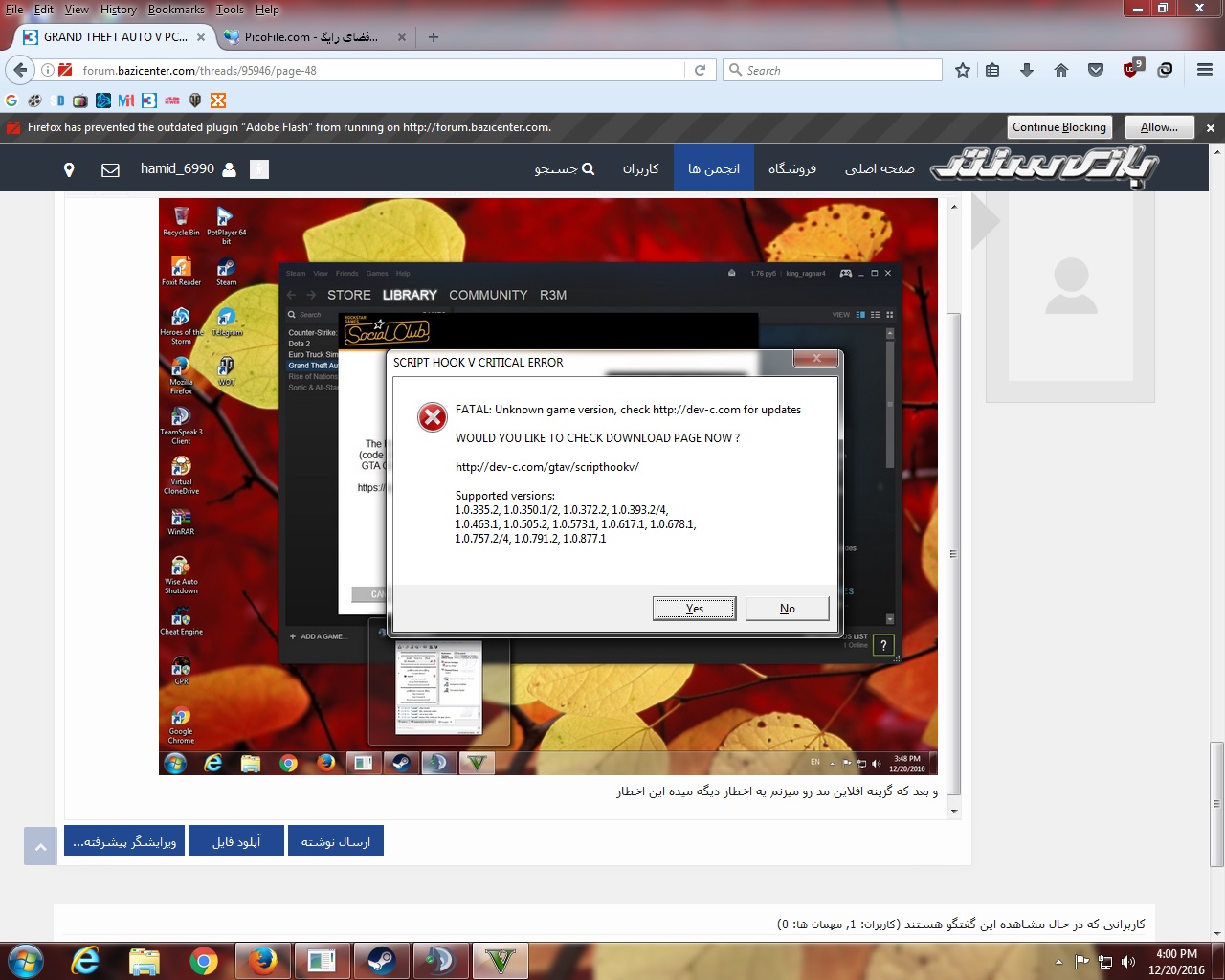Select the انجمن ها forums nav item
Screen dimensions: 1225x980
pos(714,168)
